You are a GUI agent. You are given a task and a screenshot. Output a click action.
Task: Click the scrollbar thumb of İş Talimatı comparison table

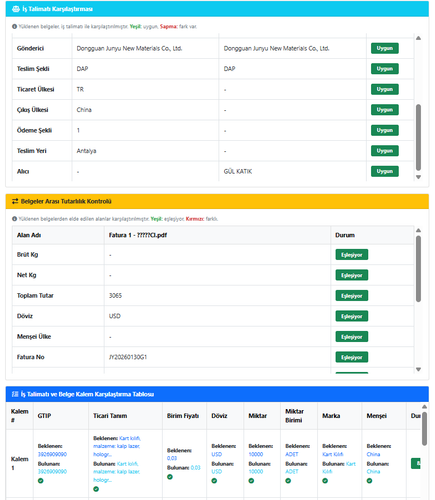click(418, 137)
